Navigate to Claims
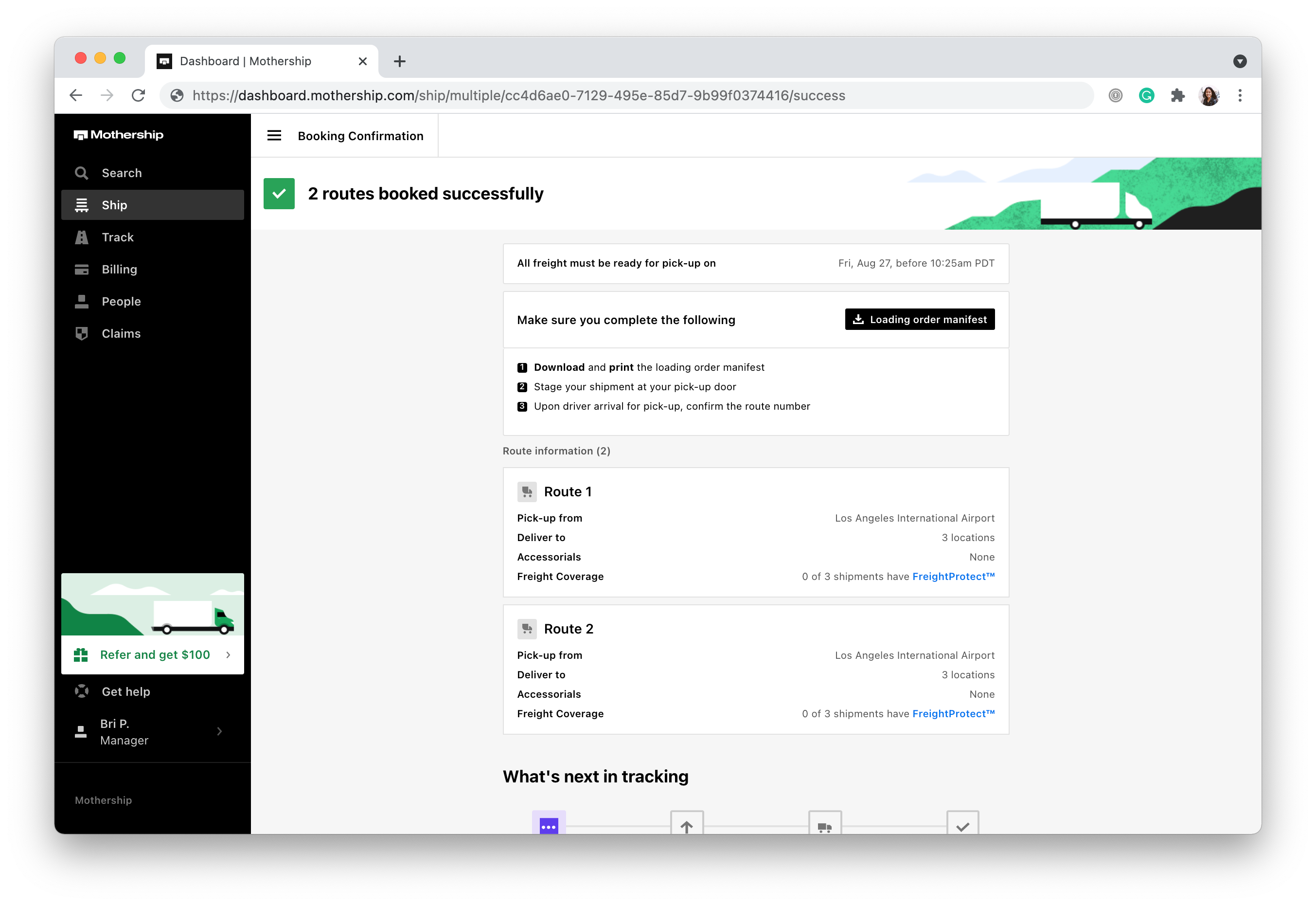The image size is (1316, 906). (152, 333)
